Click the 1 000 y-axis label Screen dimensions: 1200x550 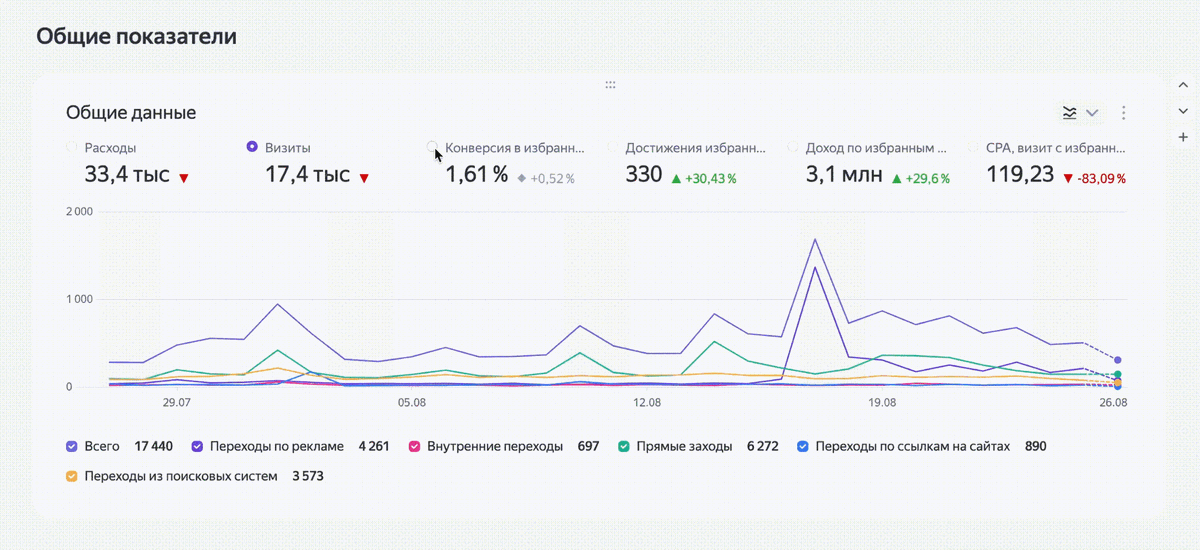click(80, 299)
